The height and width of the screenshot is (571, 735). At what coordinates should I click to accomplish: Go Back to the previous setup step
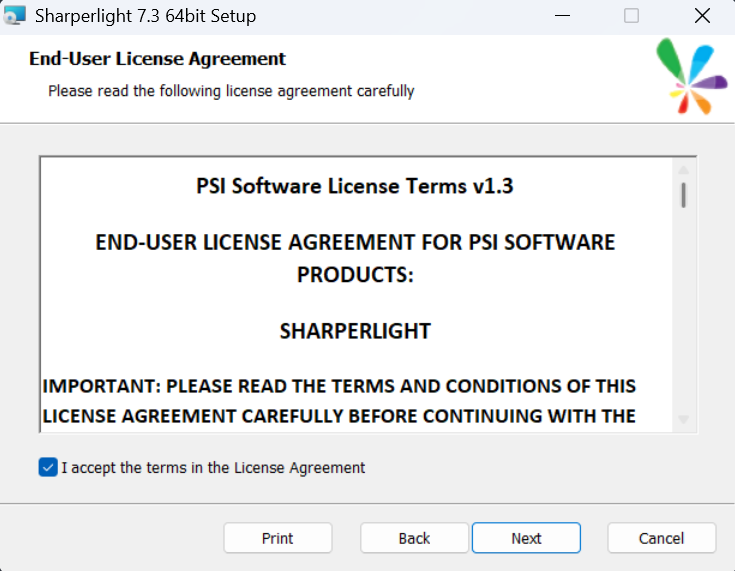(414, 538)
